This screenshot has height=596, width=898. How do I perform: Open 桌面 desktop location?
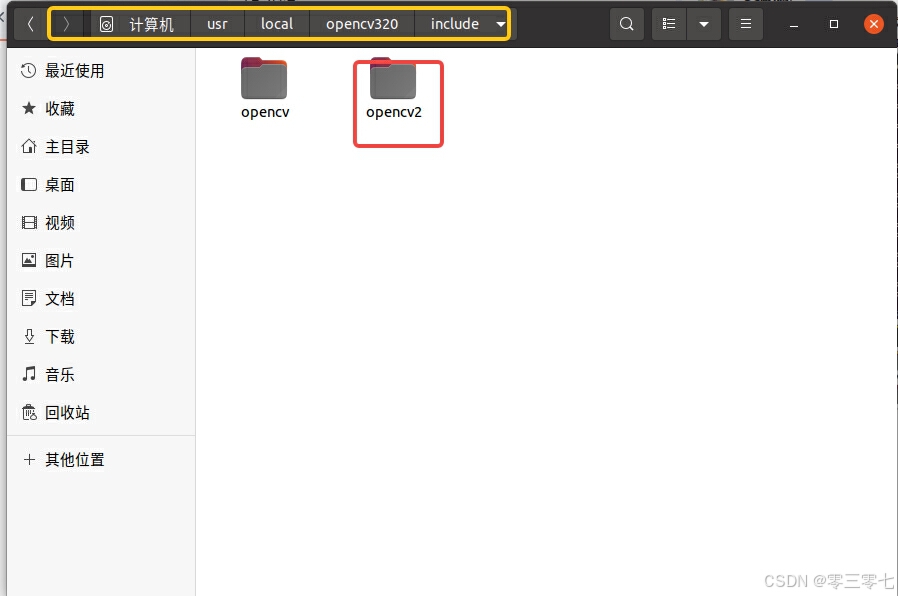[x=101, y=185]
